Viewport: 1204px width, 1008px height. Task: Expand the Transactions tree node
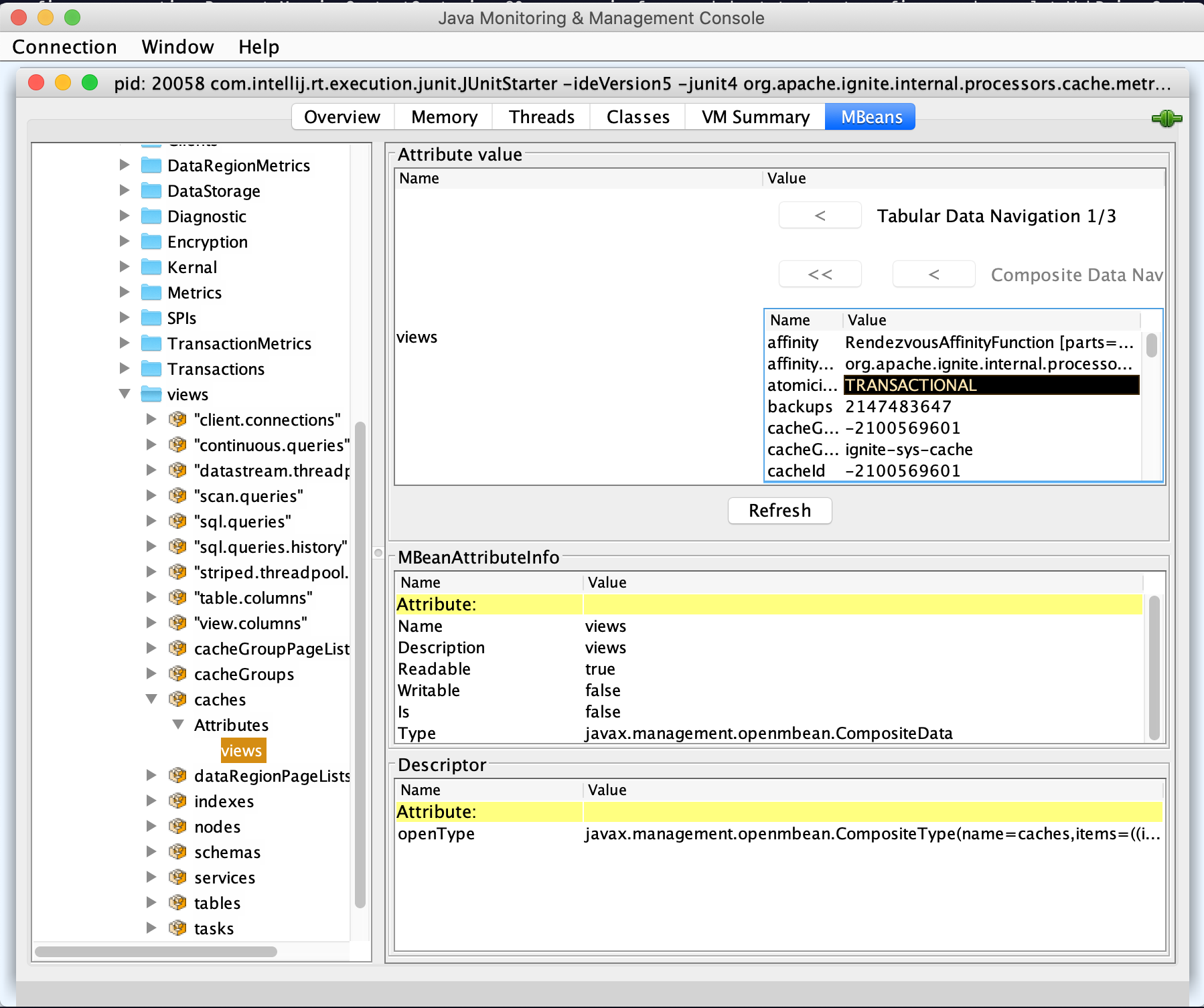coord(125,368)
